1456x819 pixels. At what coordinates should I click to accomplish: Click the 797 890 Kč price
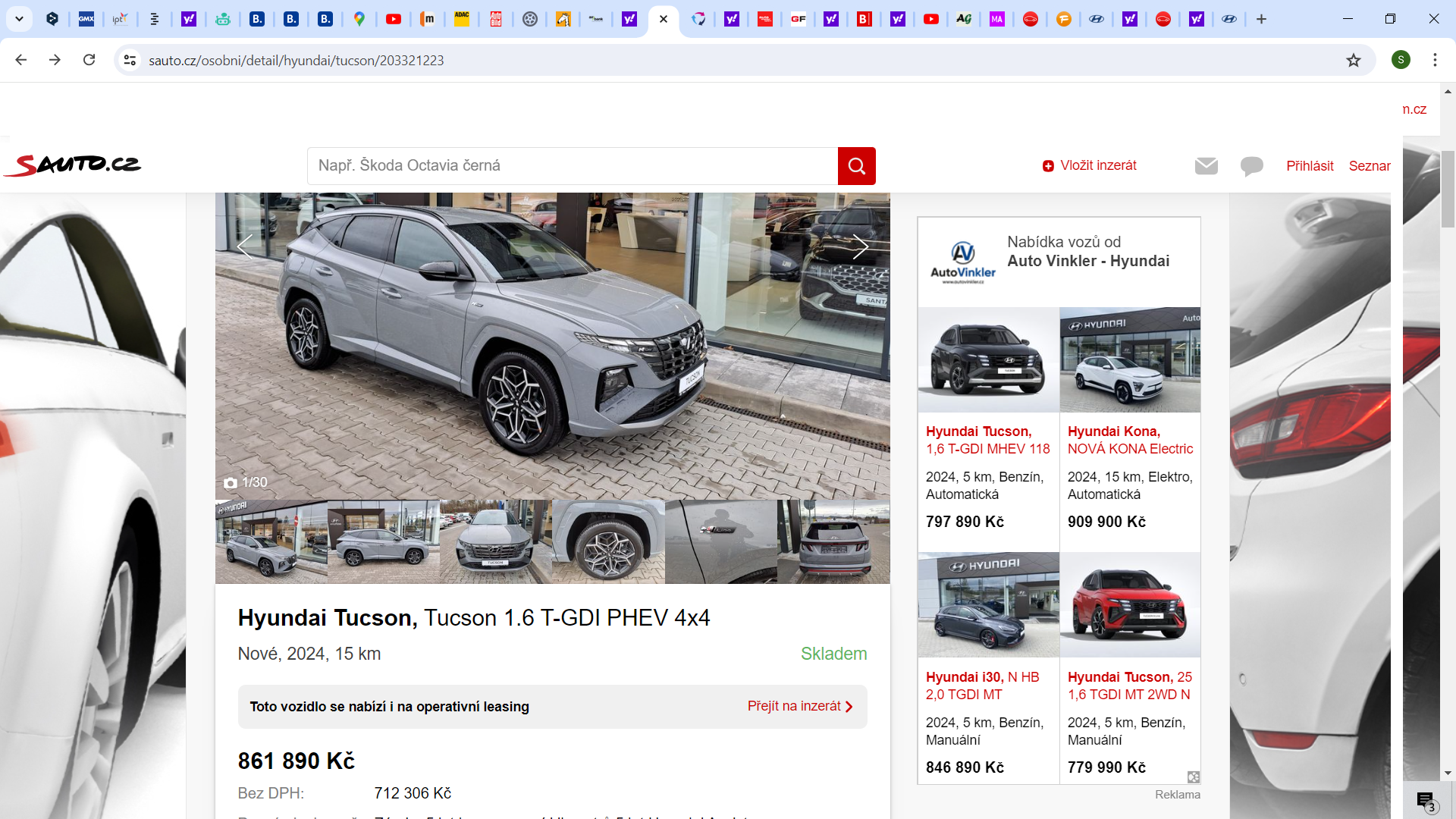click(x=965, y=522)
